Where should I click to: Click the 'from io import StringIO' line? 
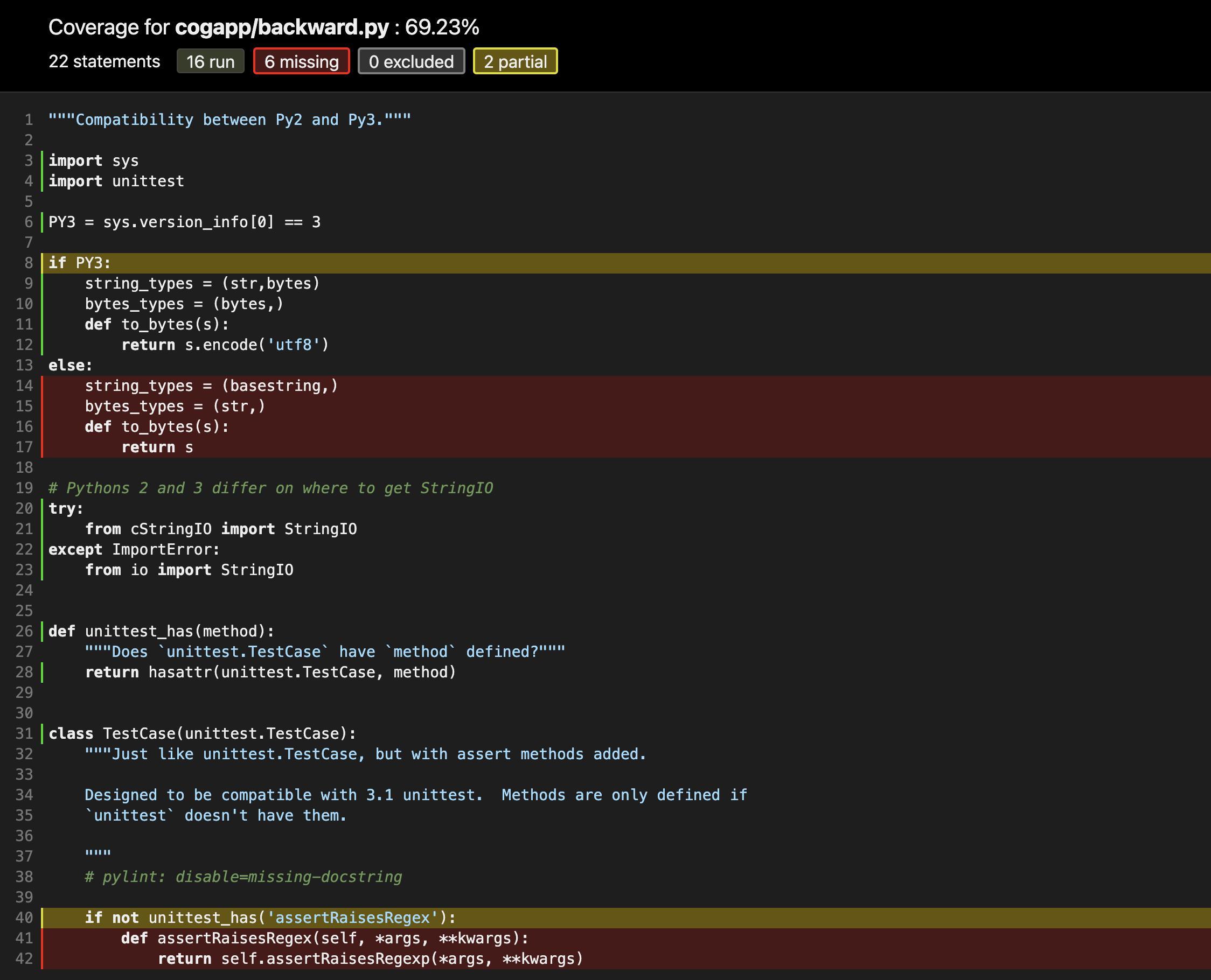coord(189,570)
